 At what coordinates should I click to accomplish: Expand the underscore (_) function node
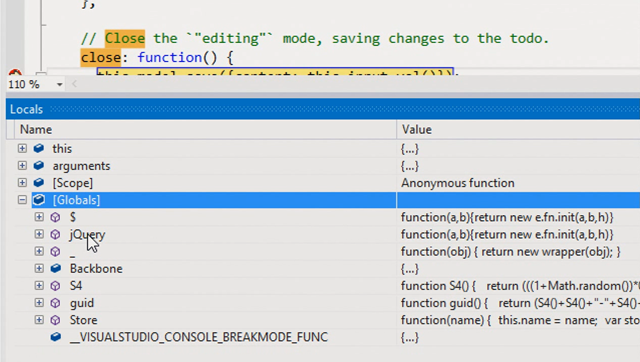tap(39, 251)
